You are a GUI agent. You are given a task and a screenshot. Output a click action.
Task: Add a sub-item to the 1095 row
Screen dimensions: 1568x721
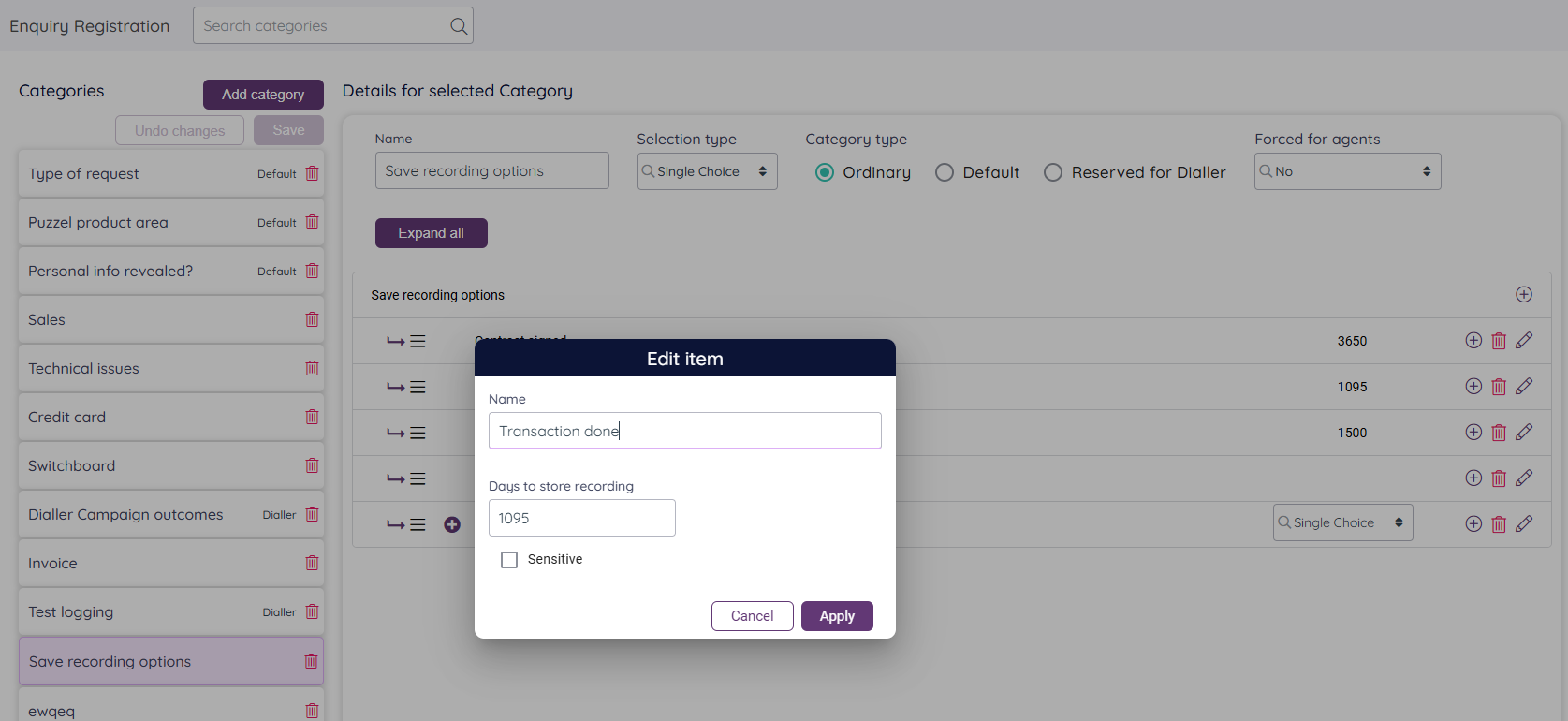click(x=1473, y=387)
